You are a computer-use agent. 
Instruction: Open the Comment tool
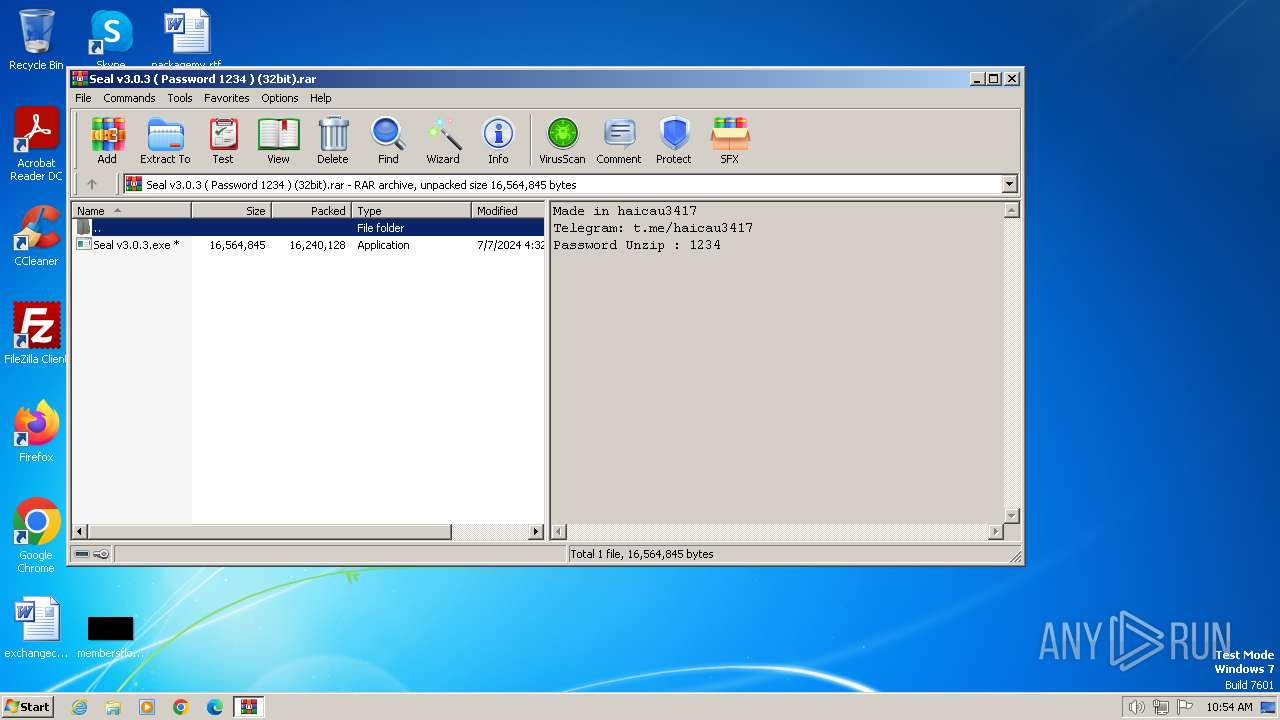pyautogui.click(x=619, y=141)
